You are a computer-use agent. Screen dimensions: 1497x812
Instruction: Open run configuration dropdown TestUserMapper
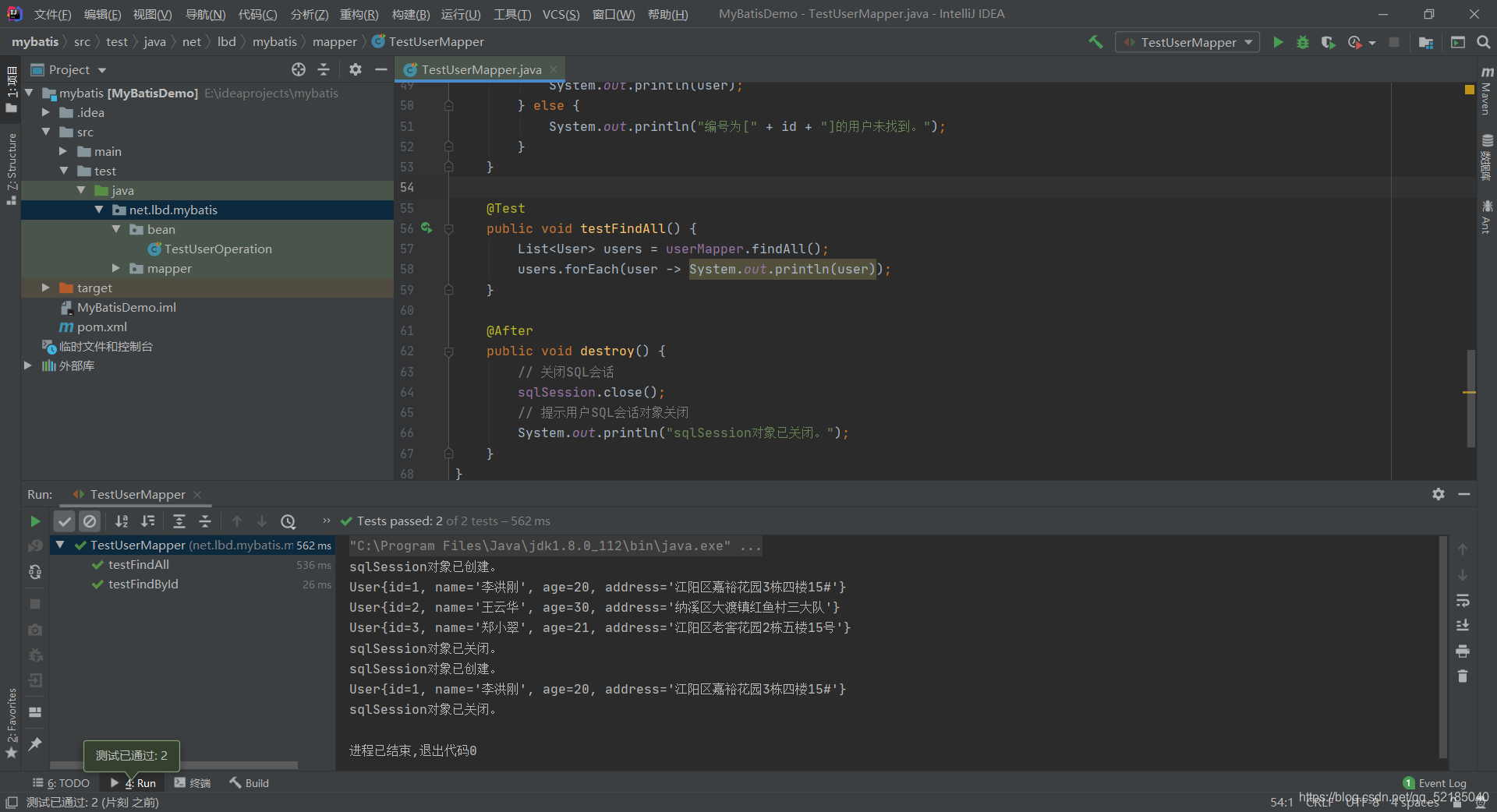coord(1188,42)
